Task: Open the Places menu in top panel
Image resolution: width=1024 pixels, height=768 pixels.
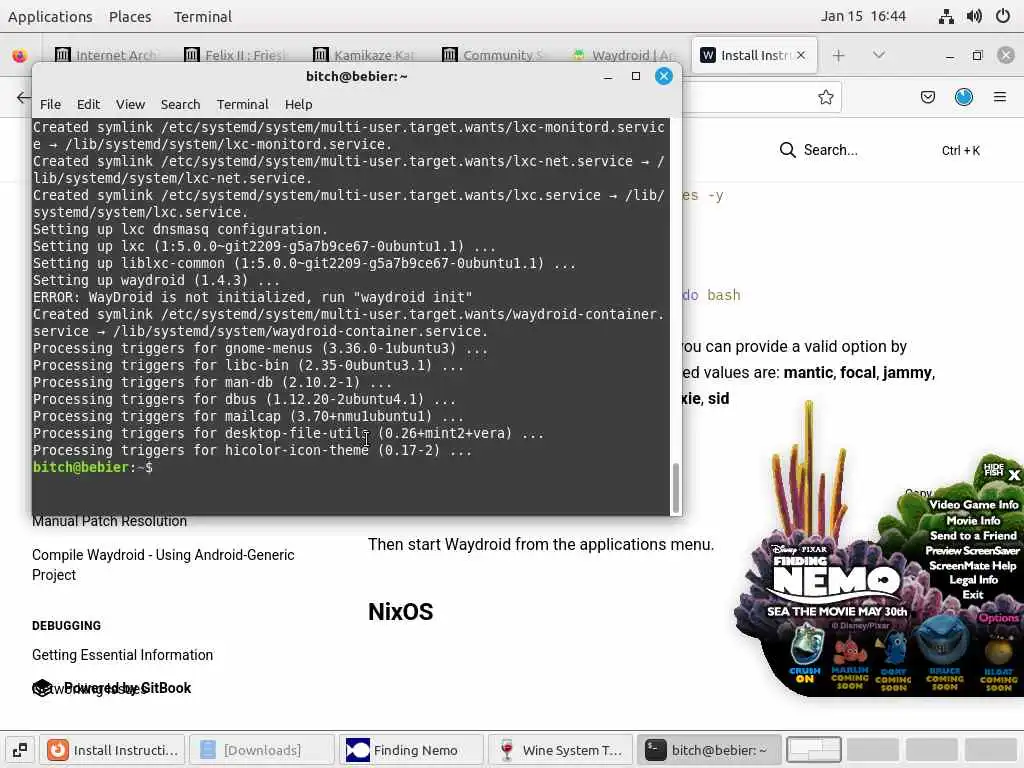Action: (130, 16)
